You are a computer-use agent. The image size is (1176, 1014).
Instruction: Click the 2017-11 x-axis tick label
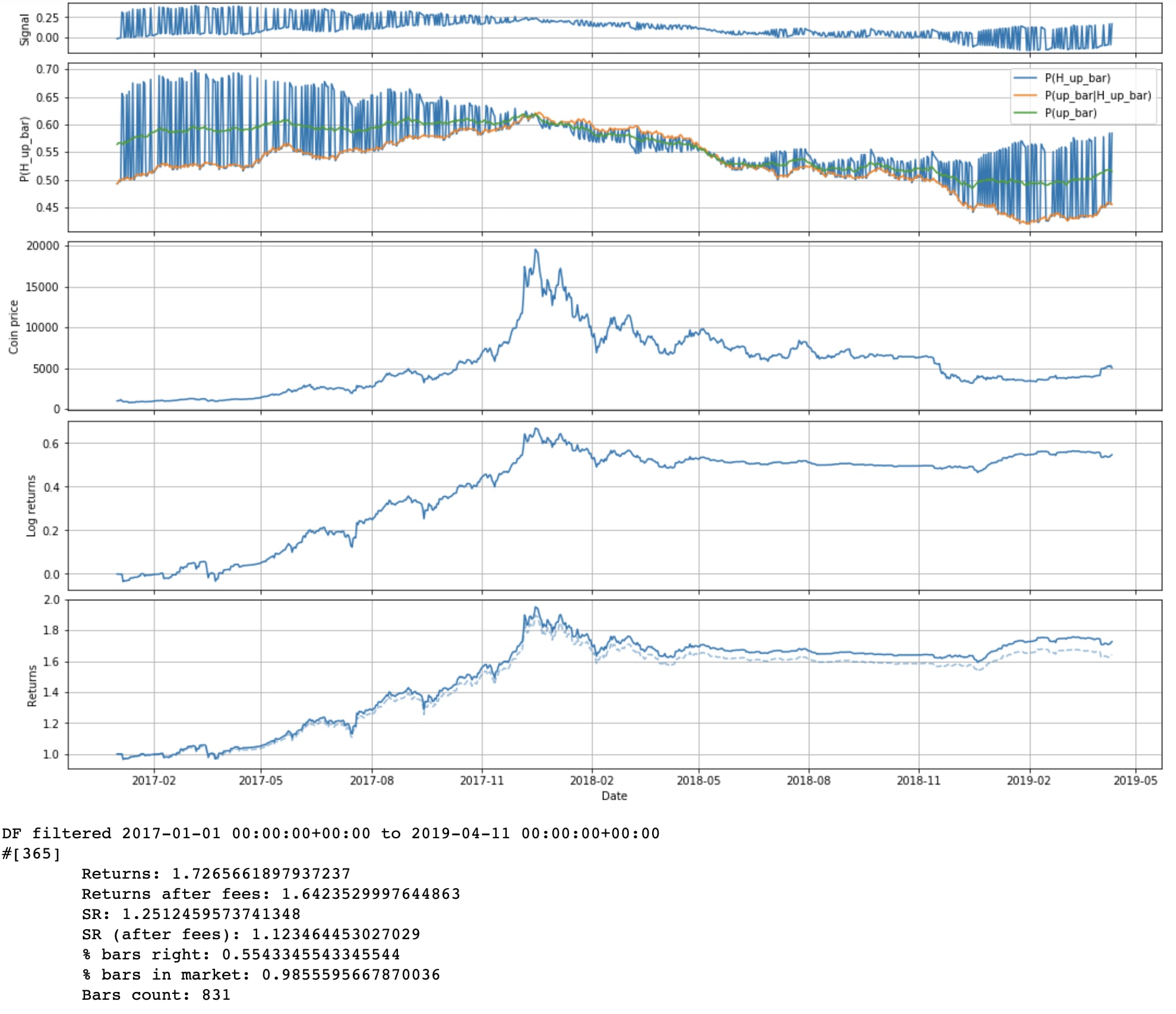[x=482, y=780]
